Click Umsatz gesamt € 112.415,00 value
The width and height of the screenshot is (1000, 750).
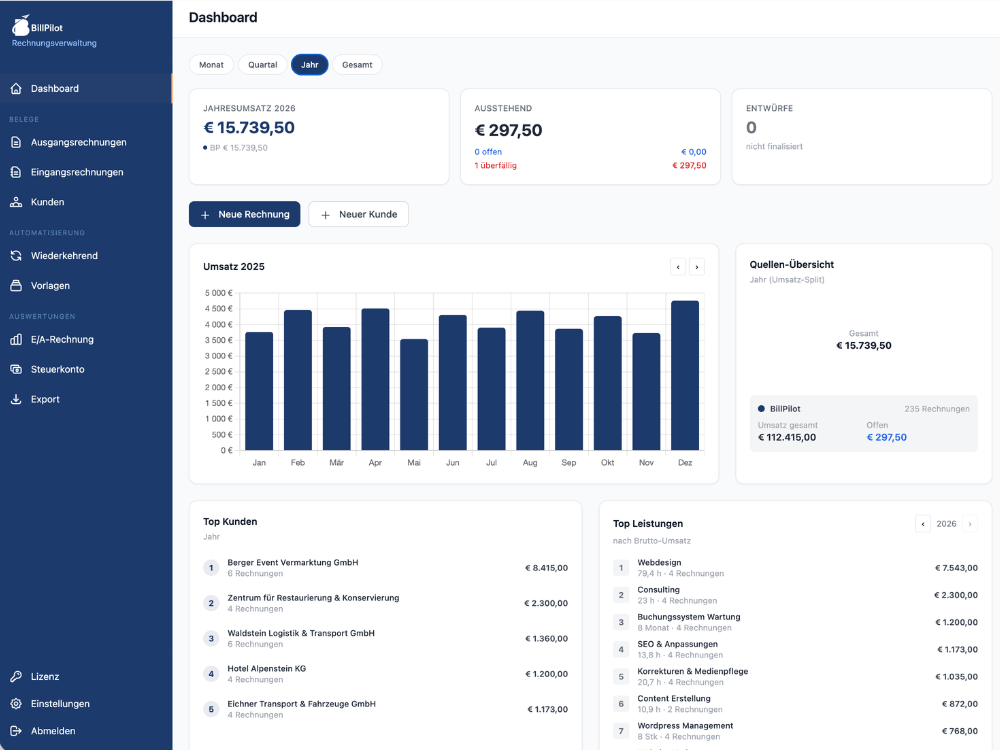pos(786,438)
